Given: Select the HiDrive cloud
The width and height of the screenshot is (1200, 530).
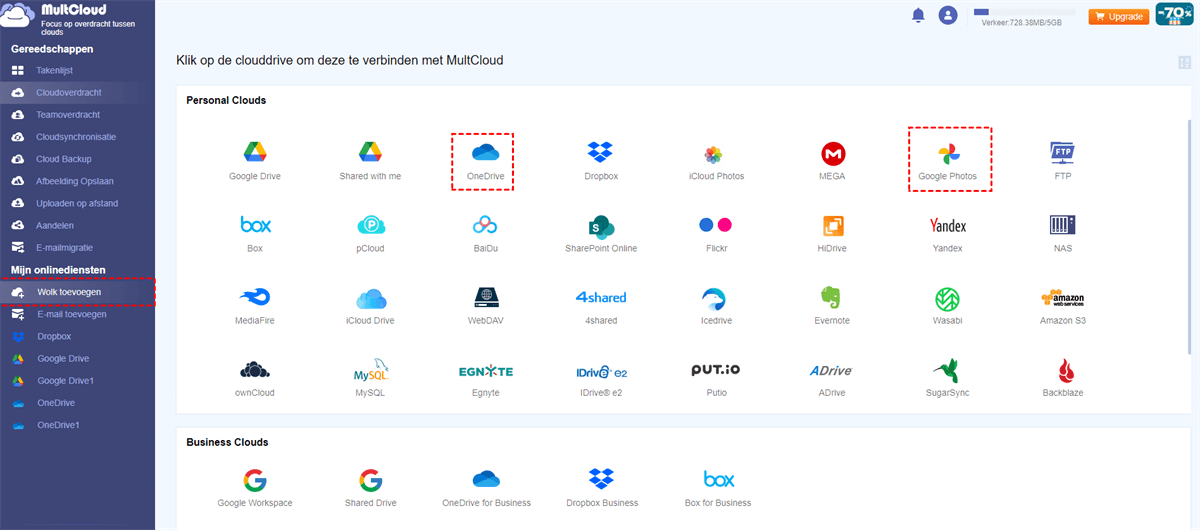Looking at the screenshot, I should click(x=833, y=225).
